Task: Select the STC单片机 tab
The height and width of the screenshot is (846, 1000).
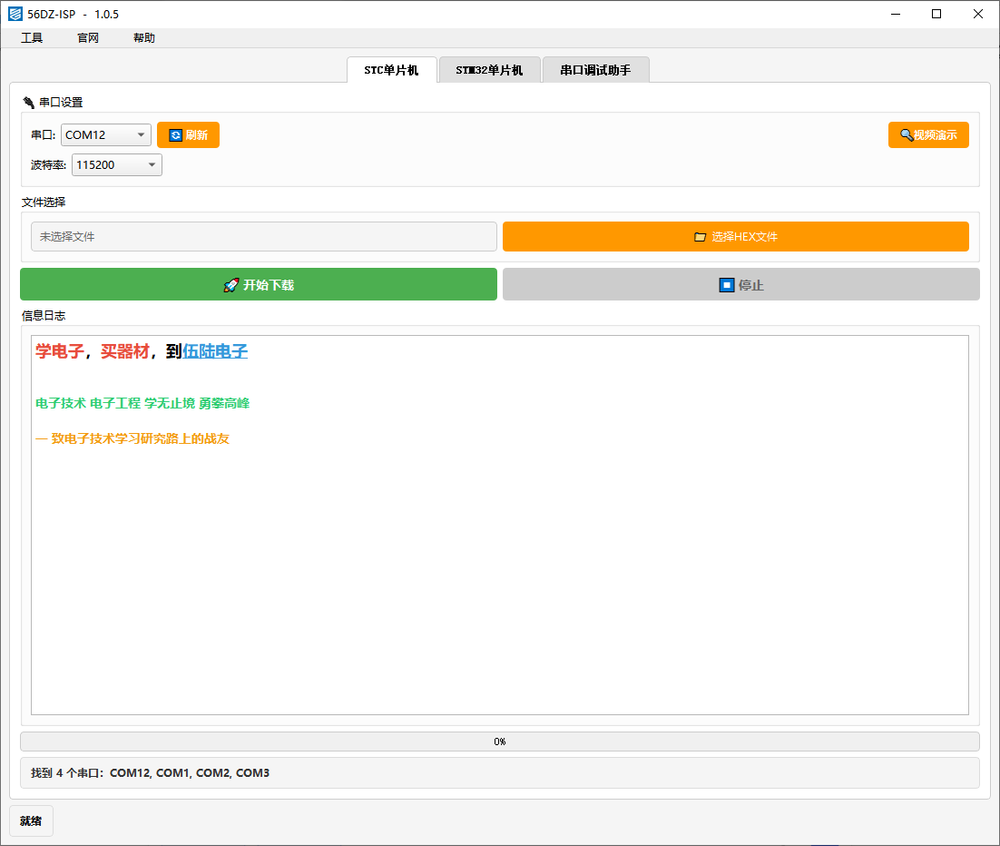Action: coord(391,70)
